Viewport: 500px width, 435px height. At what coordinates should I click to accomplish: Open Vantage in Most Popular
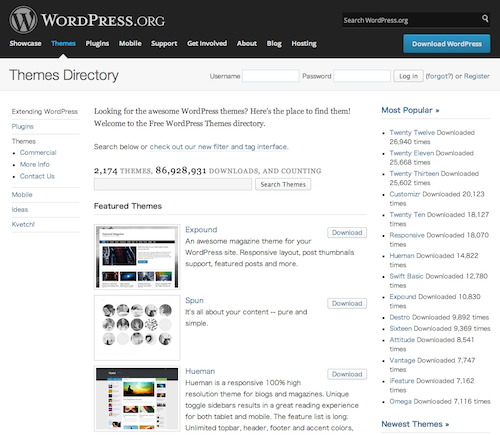point(402,360)
